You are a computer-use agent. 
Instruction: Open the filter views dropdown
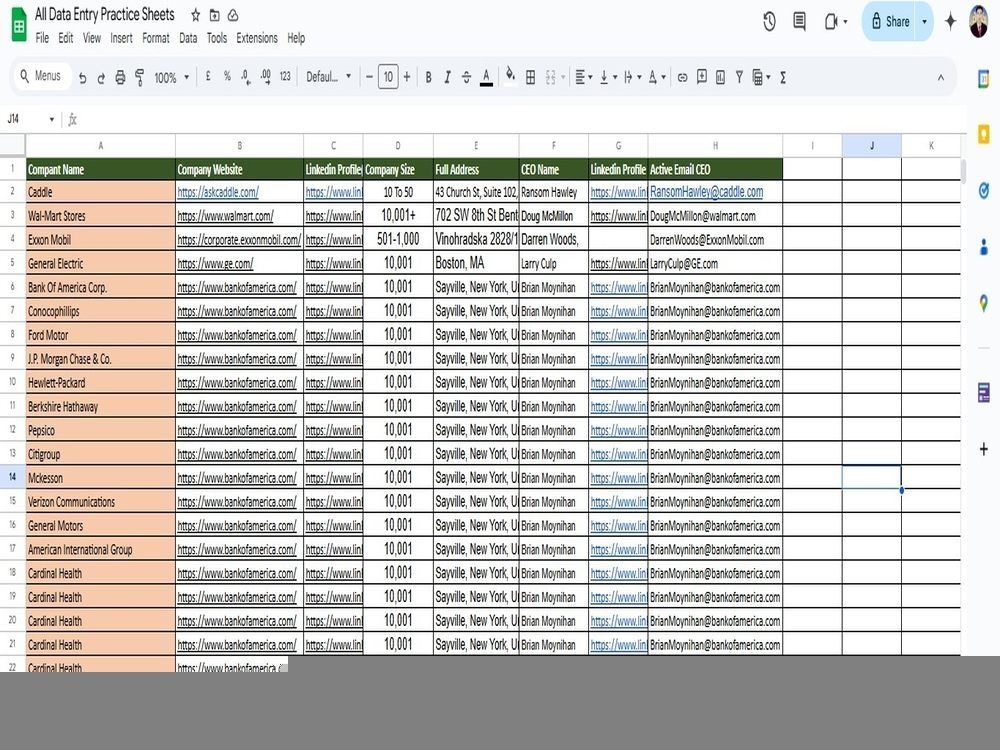[x=761, y=77]
